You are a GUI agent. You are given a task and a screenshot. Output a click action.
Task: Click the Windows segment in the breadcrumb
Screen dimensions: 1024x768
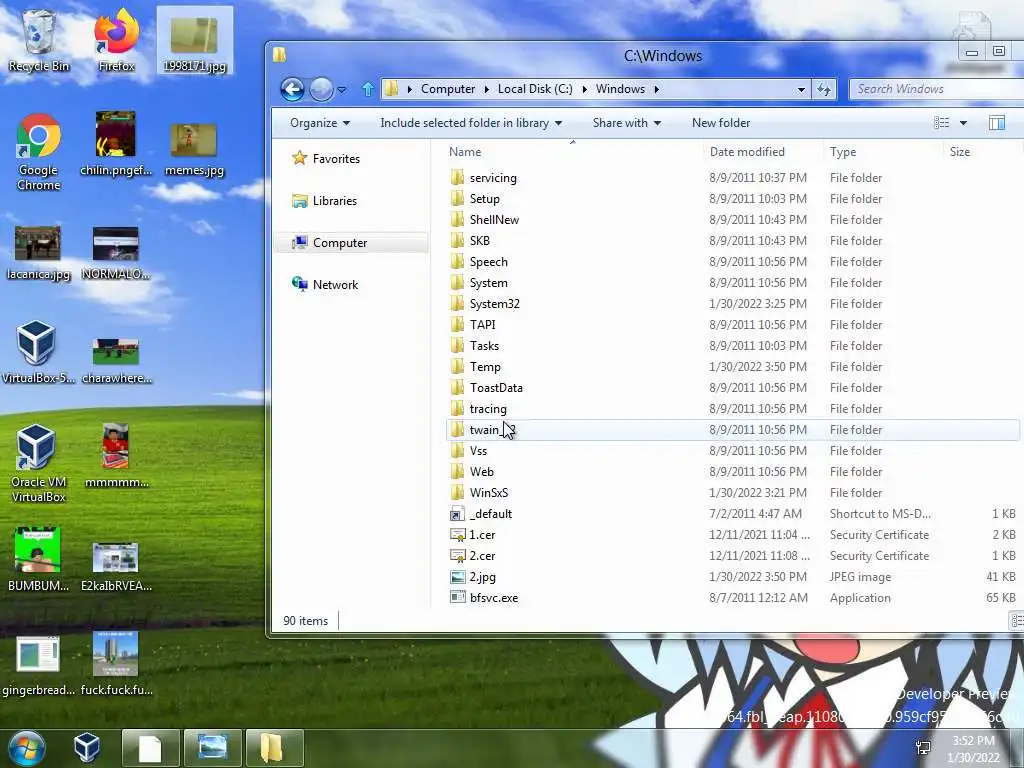[620, 89]
